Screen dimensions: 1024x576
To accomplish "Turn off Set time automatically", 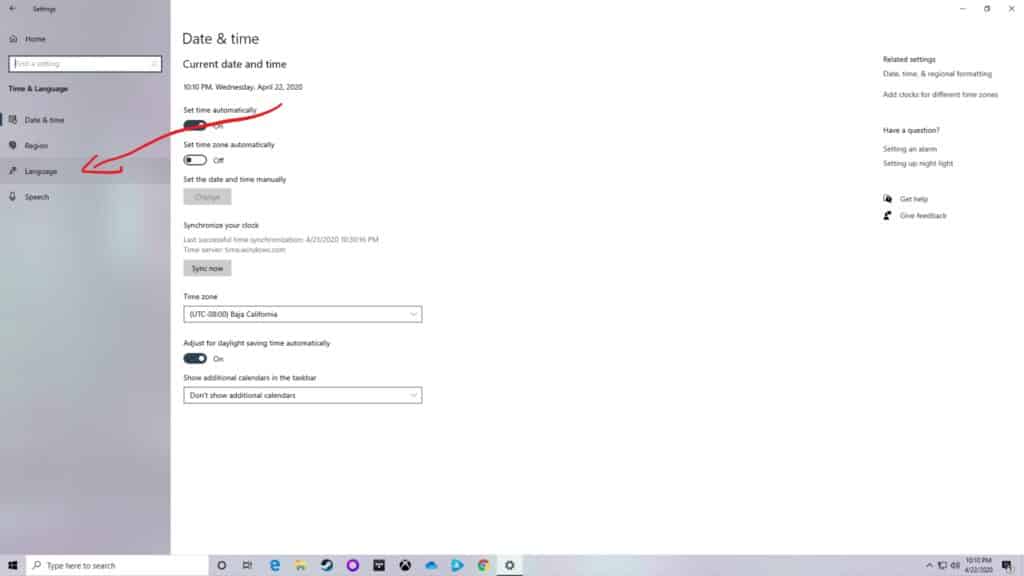I will (195, 125).
